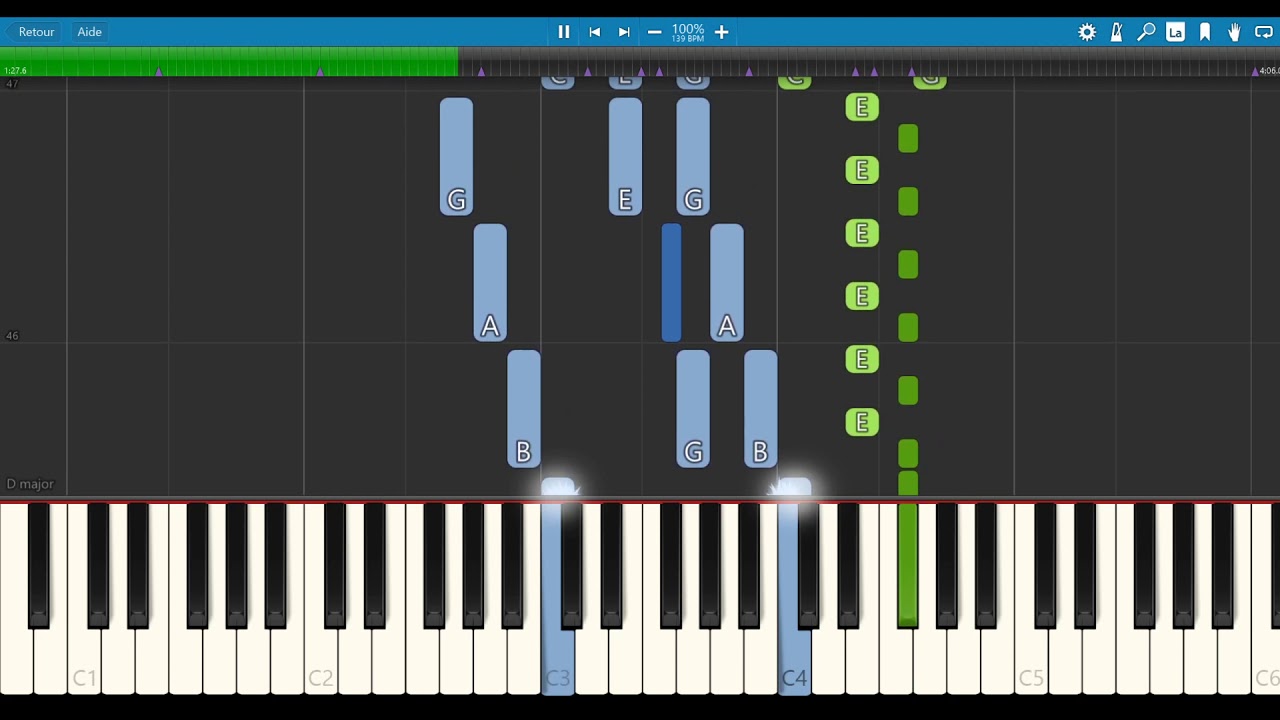
Task: Increase playback speed with the plus icon
Action: [721, 32]
